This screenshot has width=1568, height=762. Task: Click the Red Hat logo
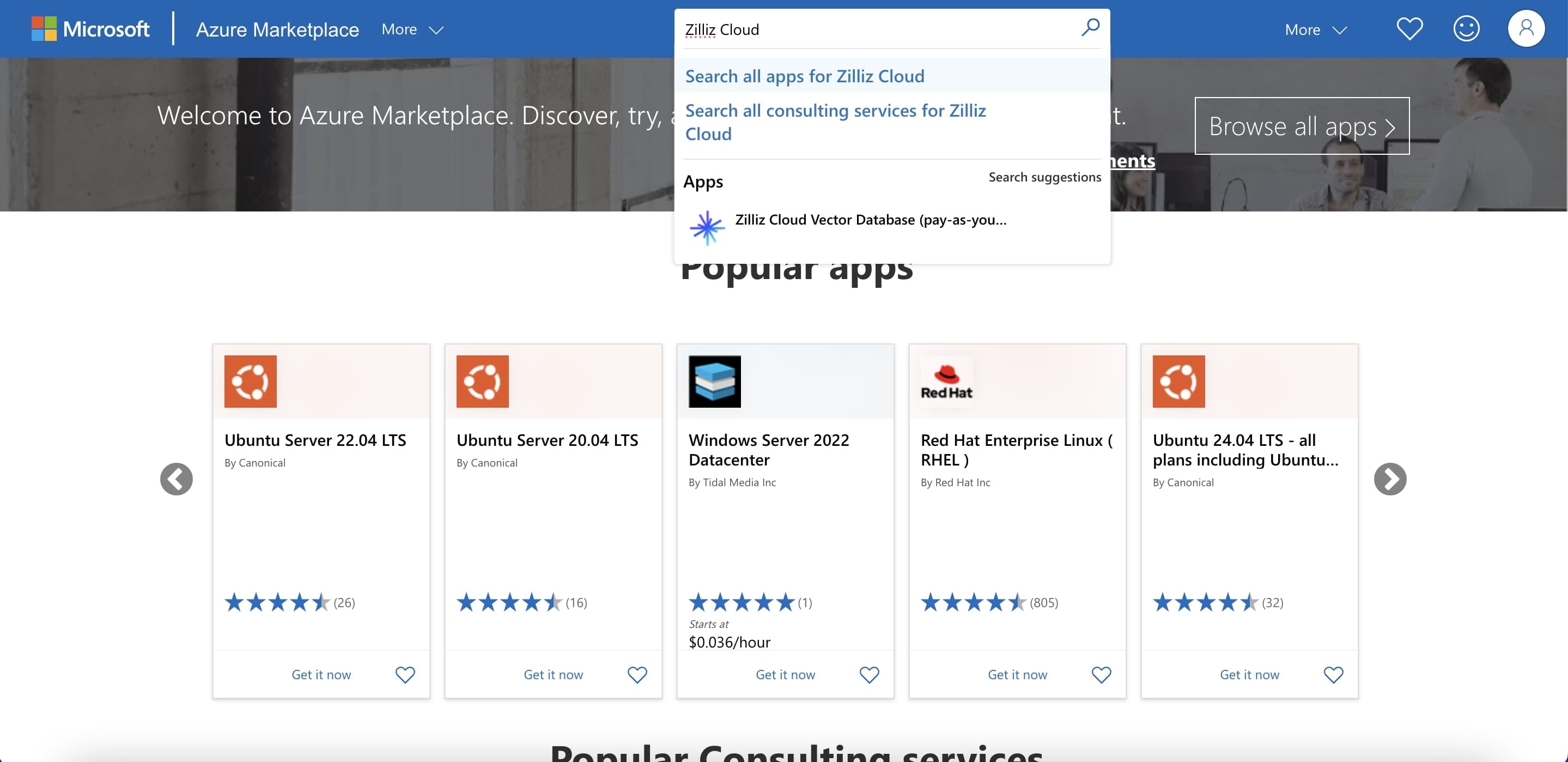point(946,382)
